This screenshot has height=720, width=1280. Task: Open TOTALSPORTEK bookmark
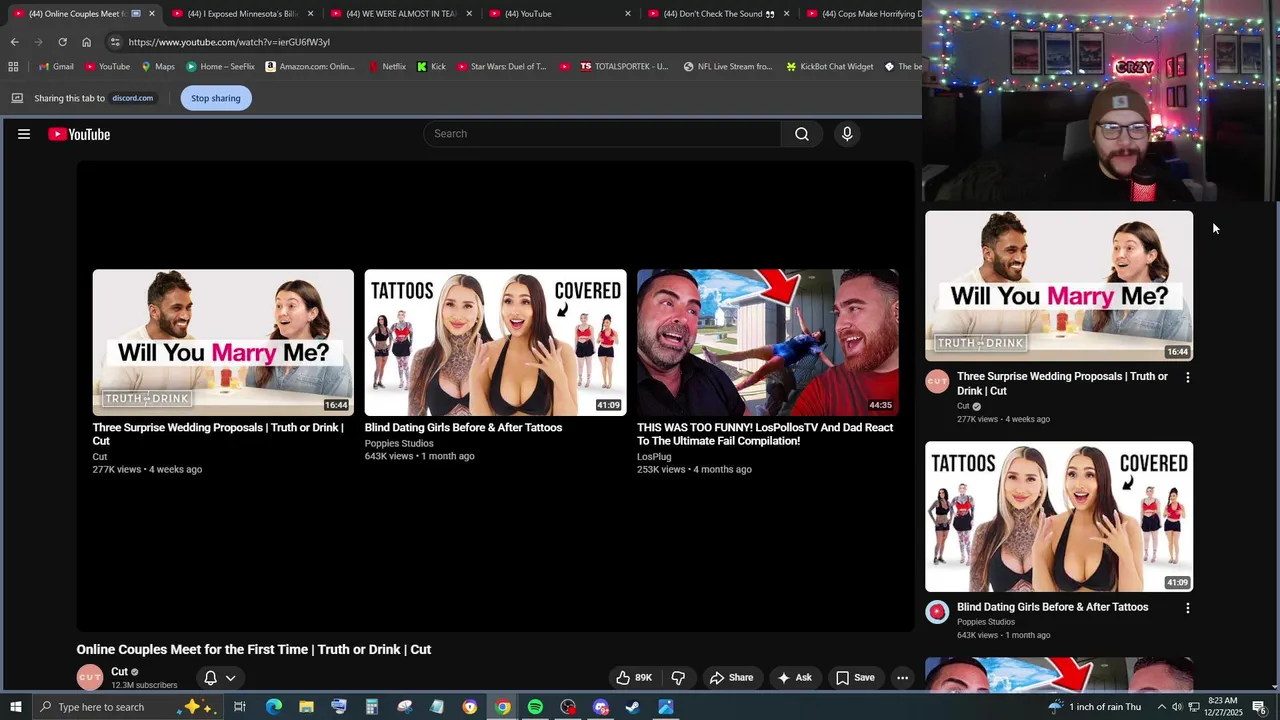624,67
